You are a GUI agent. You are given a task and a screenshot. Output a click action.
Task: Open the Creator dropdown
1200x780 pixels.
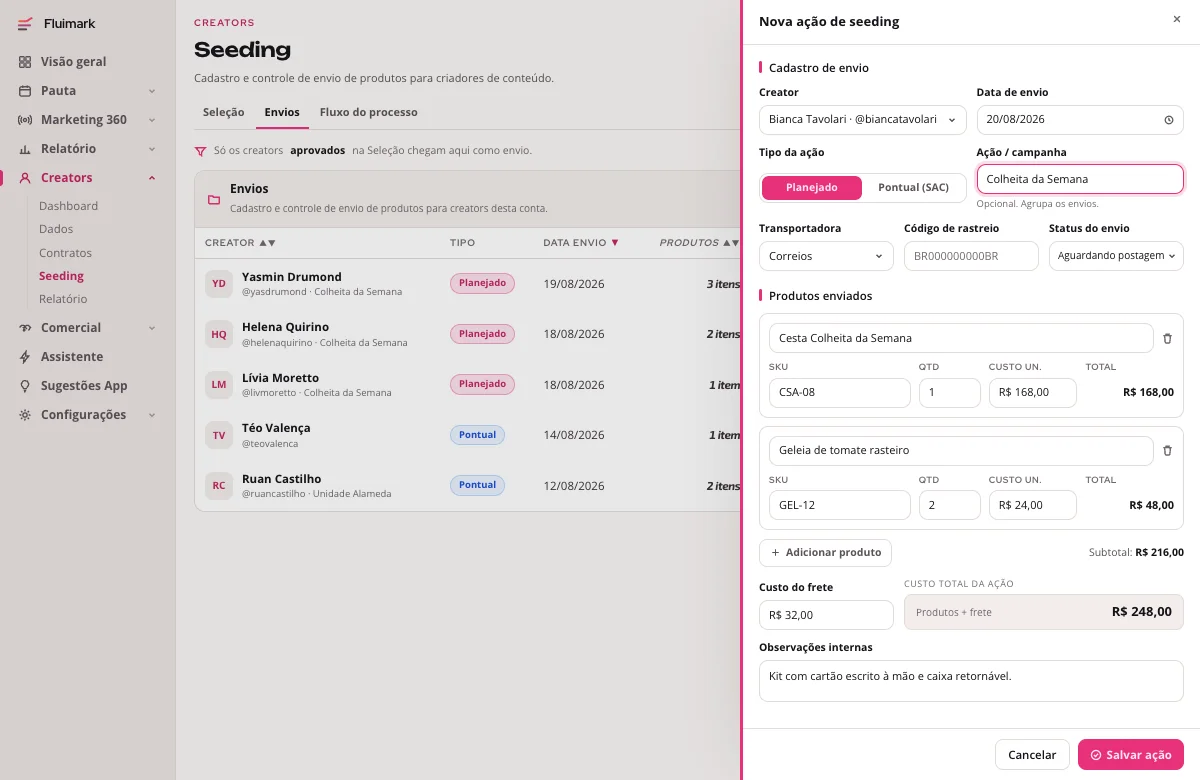tap(863, 120)
